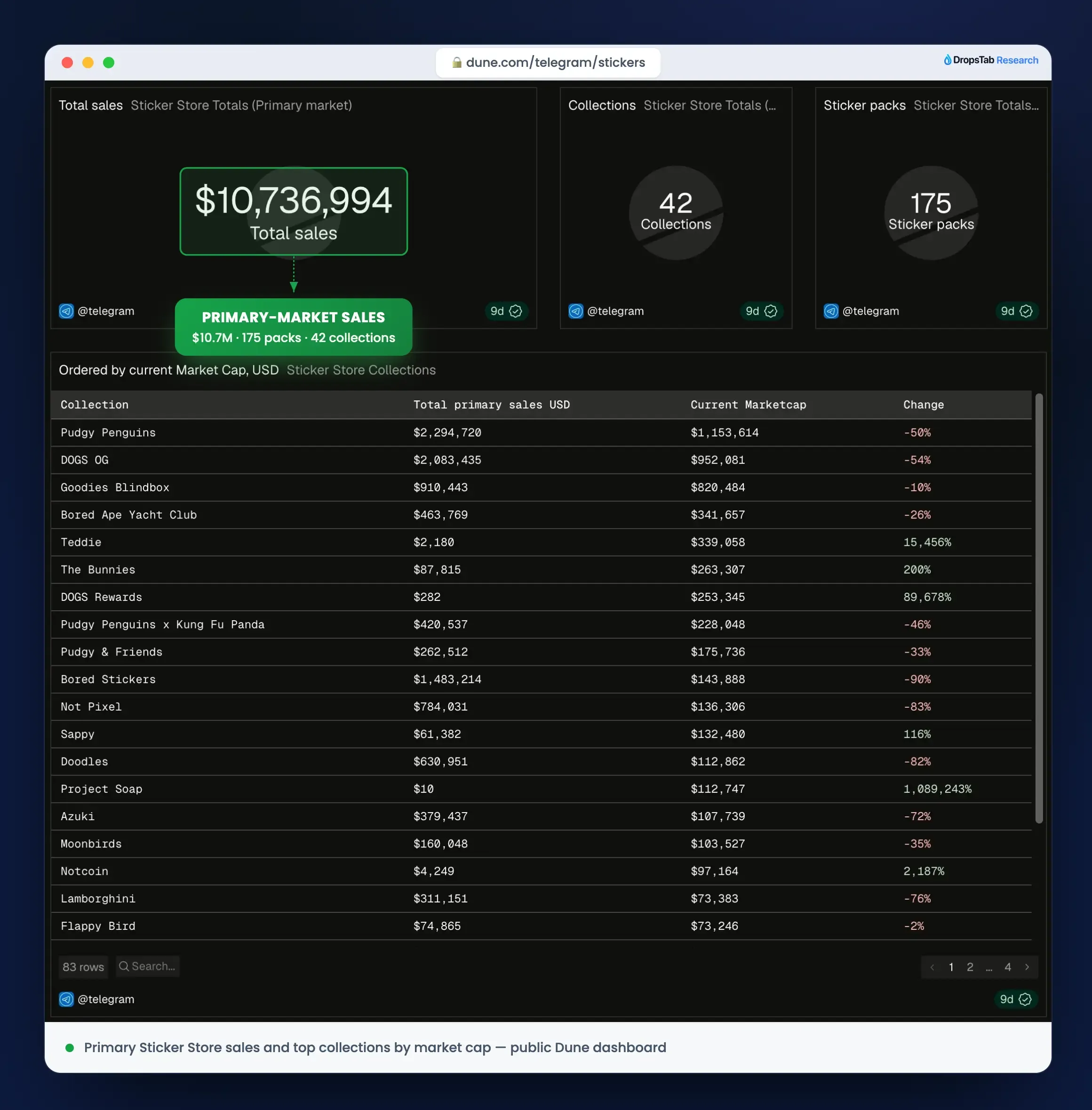Click the magnifier icon in search box
The width and height of the screenshot is (1092, 1110).
(124, 966)
